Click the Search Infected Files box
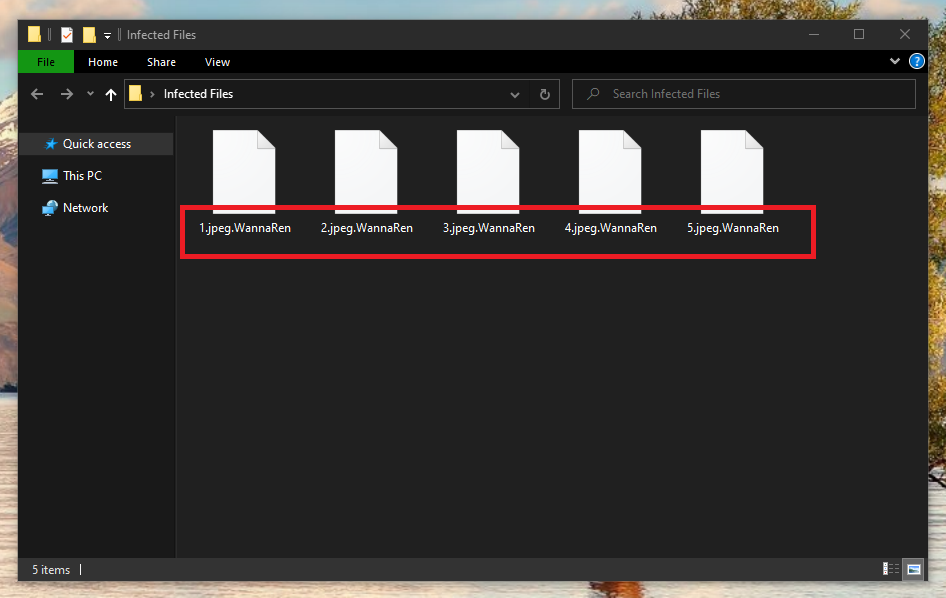 click(x=743, y=94)
